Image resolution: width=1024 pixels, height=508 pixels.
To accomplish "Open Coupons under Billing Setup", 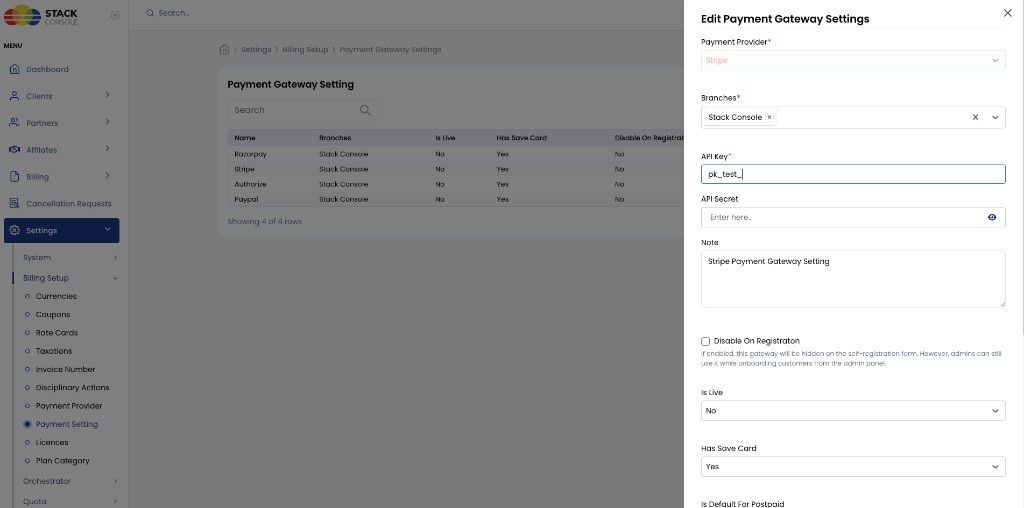I will (53, 315).
